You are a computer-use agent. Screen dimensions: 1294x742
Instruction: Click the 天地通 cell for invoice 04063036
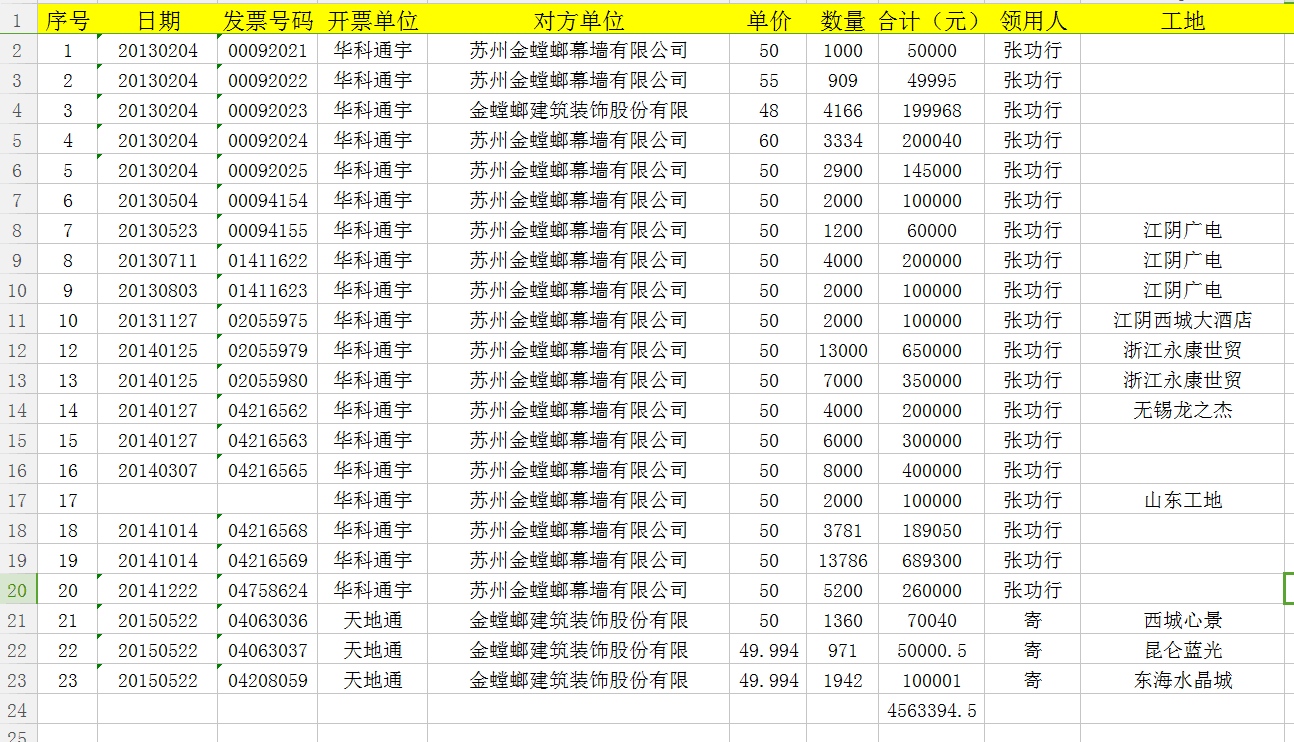[373, 620]
